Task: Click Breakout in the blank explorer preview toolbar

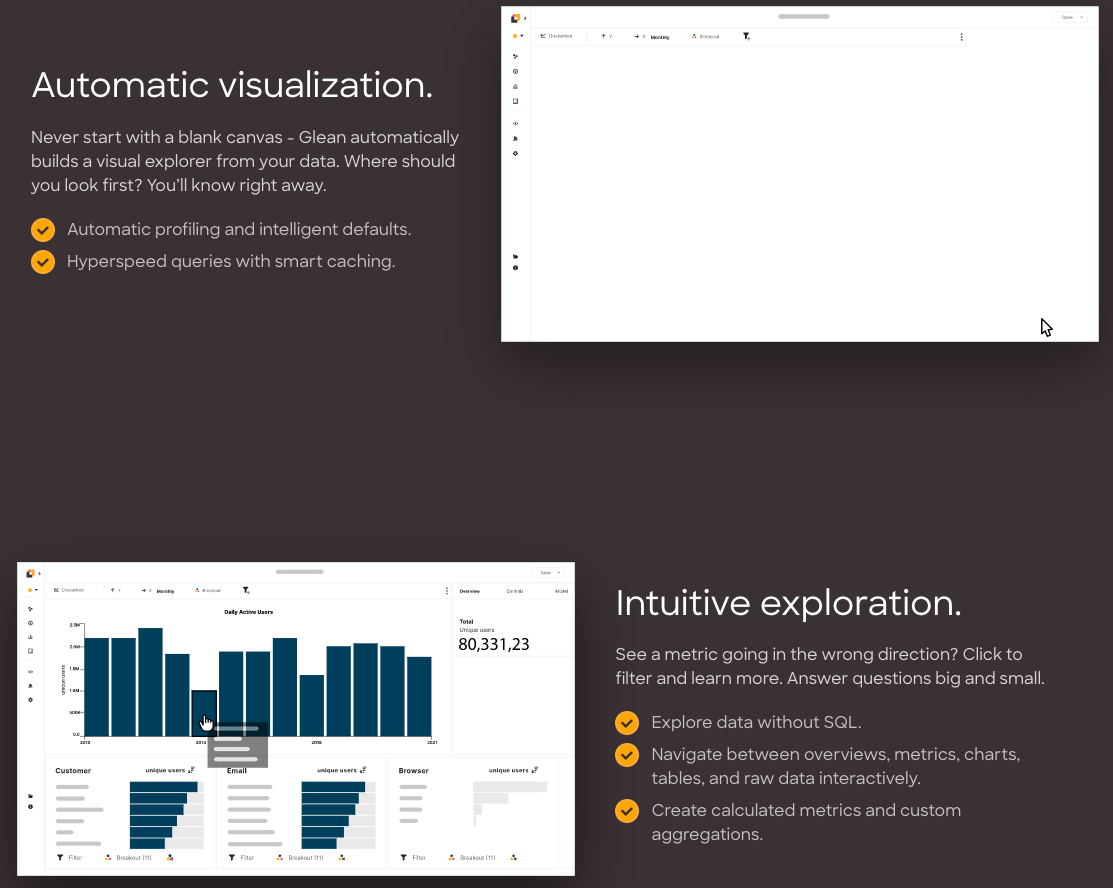Action: (x=706, y=36)
